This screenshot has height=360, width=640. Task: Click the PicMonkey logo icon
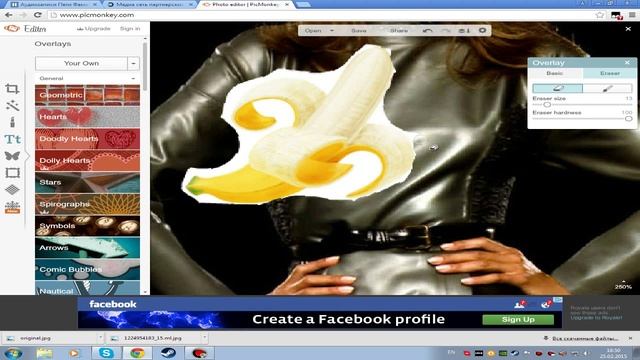(x=11, y=28)
